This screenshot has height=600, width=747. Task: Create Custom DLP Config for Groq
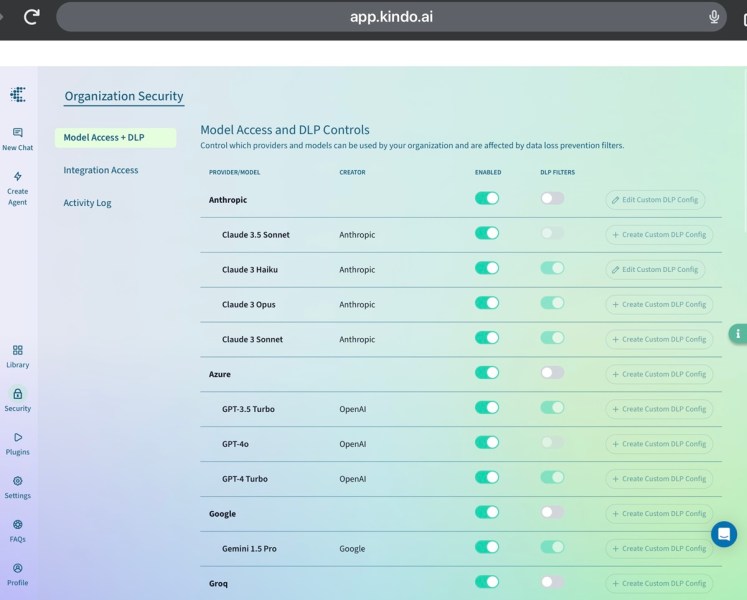pyautogui.click(x=659, y=583)
